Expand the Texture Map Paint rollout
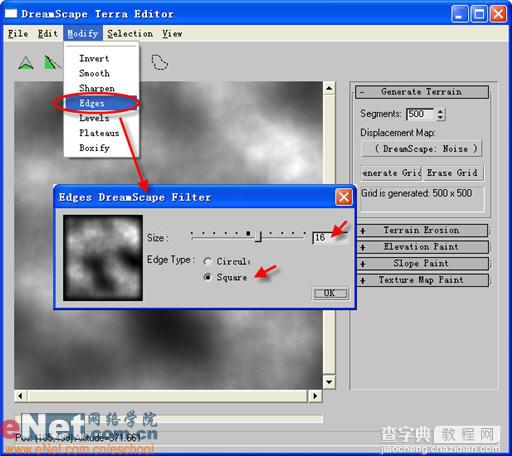Viewport: 512px width, 456px height. pos(422,280)
